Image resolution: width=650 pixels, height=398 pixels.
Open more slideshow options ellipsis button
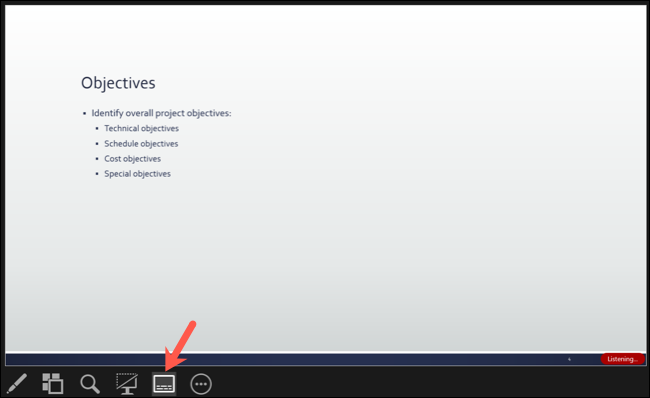click(201, 384)
